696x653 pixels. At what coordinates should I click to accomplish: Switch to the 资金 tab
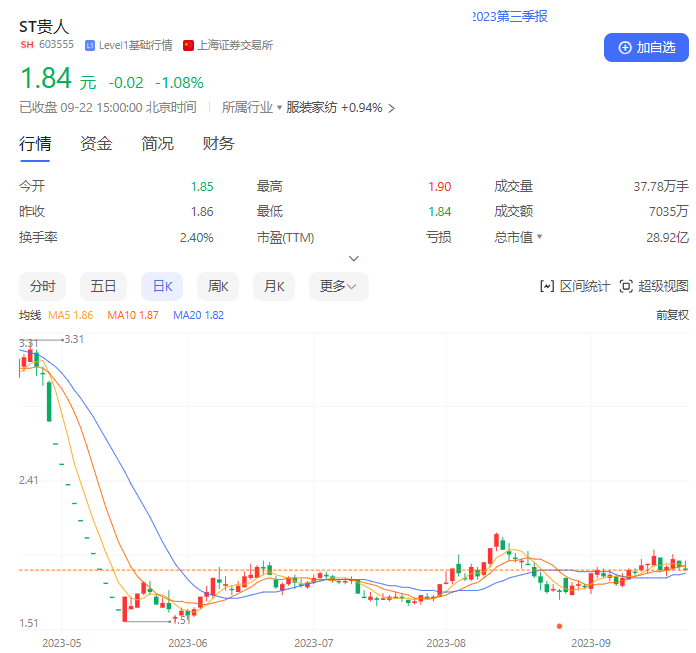[x=96, y=144]
